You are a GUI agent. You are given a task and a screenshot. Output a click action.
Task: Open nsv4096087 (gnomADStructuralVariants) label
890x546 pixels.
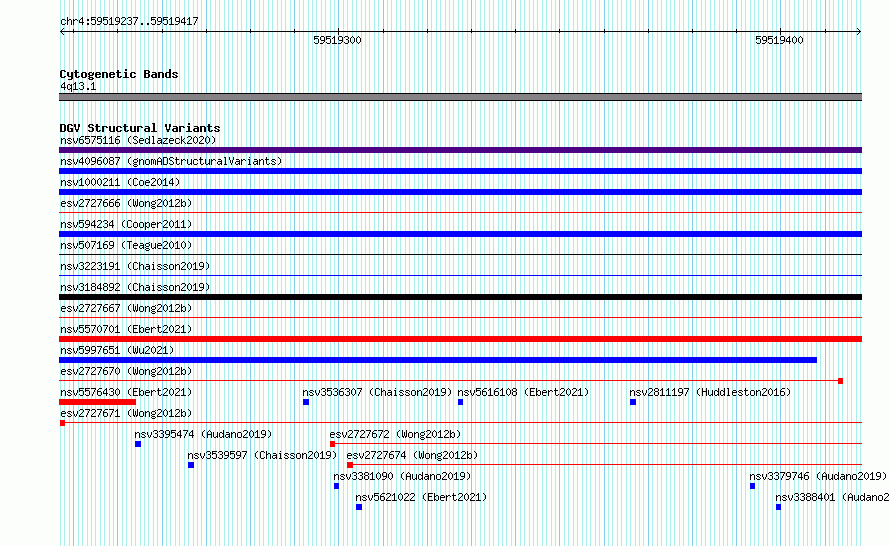pyautogui.click(x=171, y=161)
